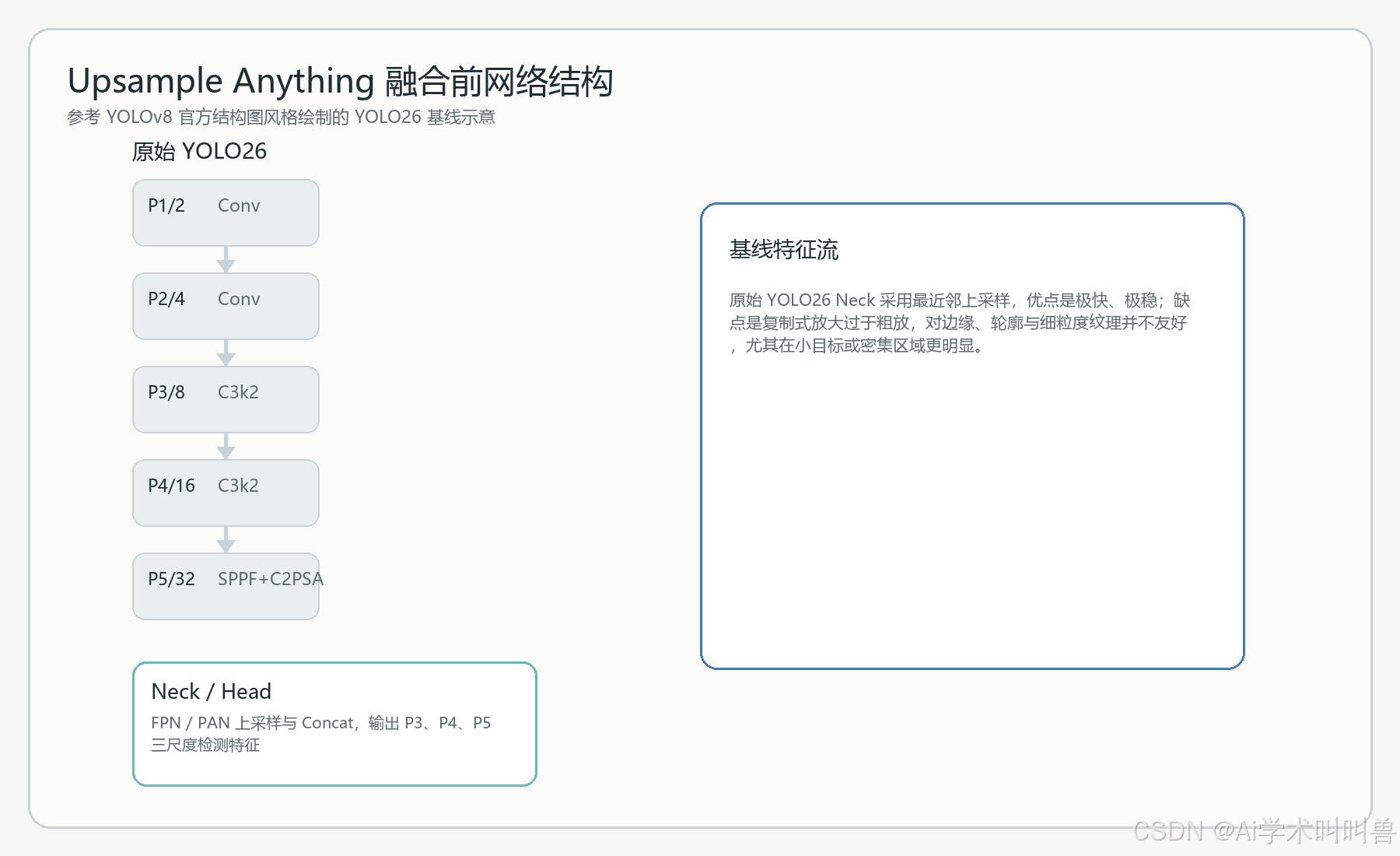Select the P4/16 C3k2 block
This screenshot has width=1400, height=856.
(x=226, y=493)
